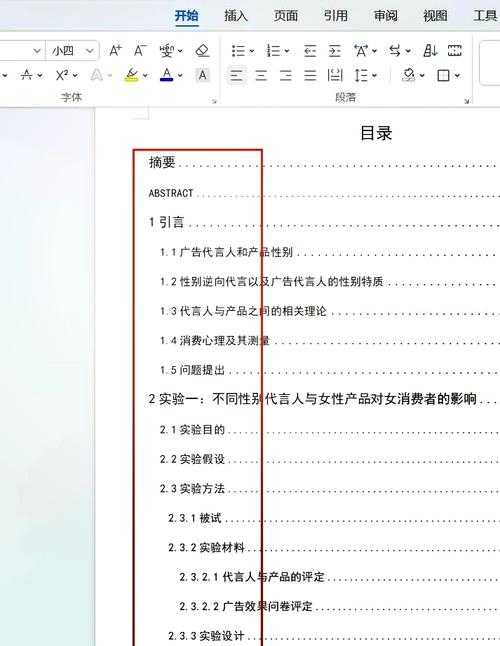Click the 1 引言 contents entry
This screenshot has width=500, height=646.
[166, 222]
